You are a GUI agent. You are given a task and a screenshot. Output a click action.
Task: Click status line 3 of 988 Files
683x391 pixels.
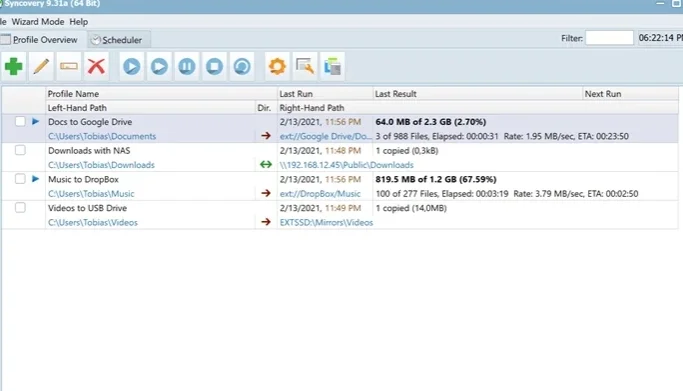(502, 136)
